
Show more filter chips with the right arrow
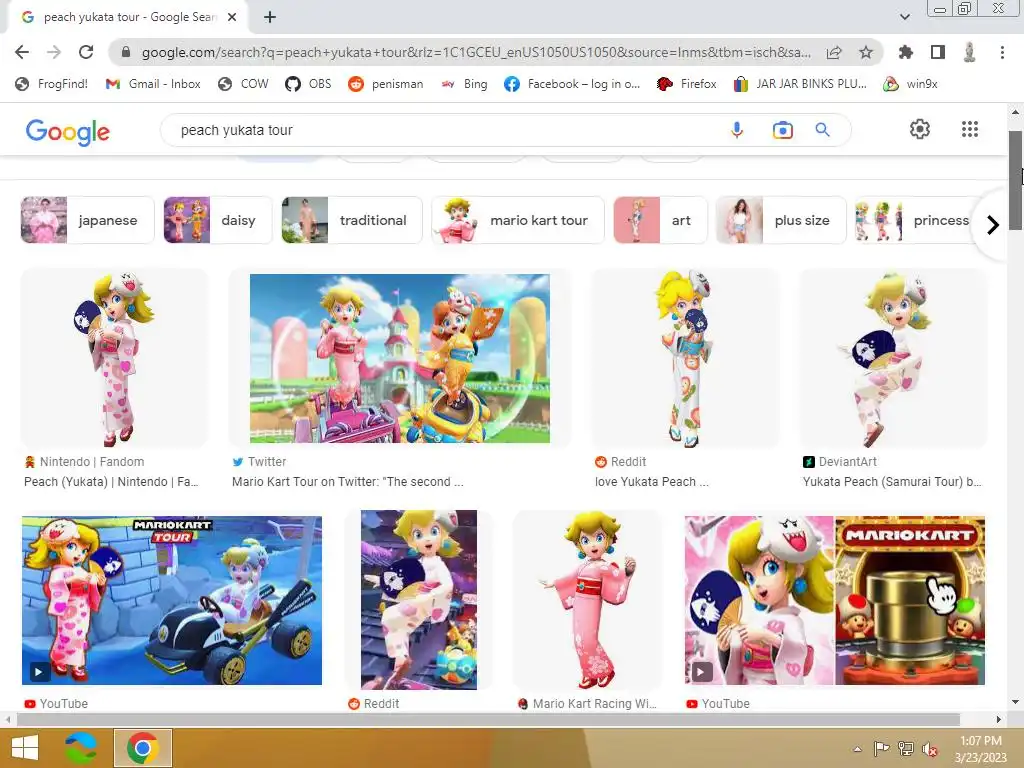(993, 225)
